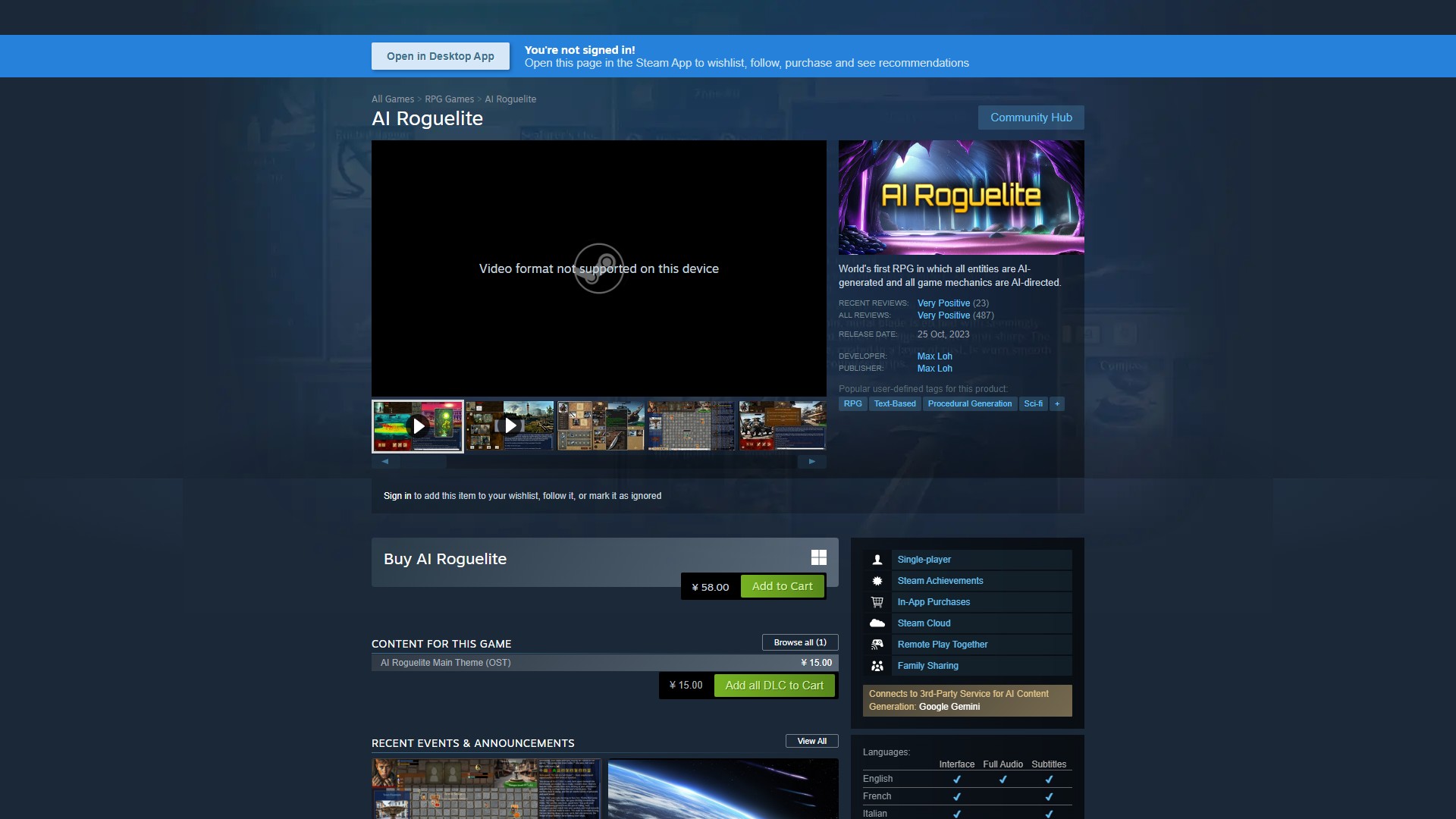
Task: Click the Steam Cloud icon
Action: click(x=877, y=623)
